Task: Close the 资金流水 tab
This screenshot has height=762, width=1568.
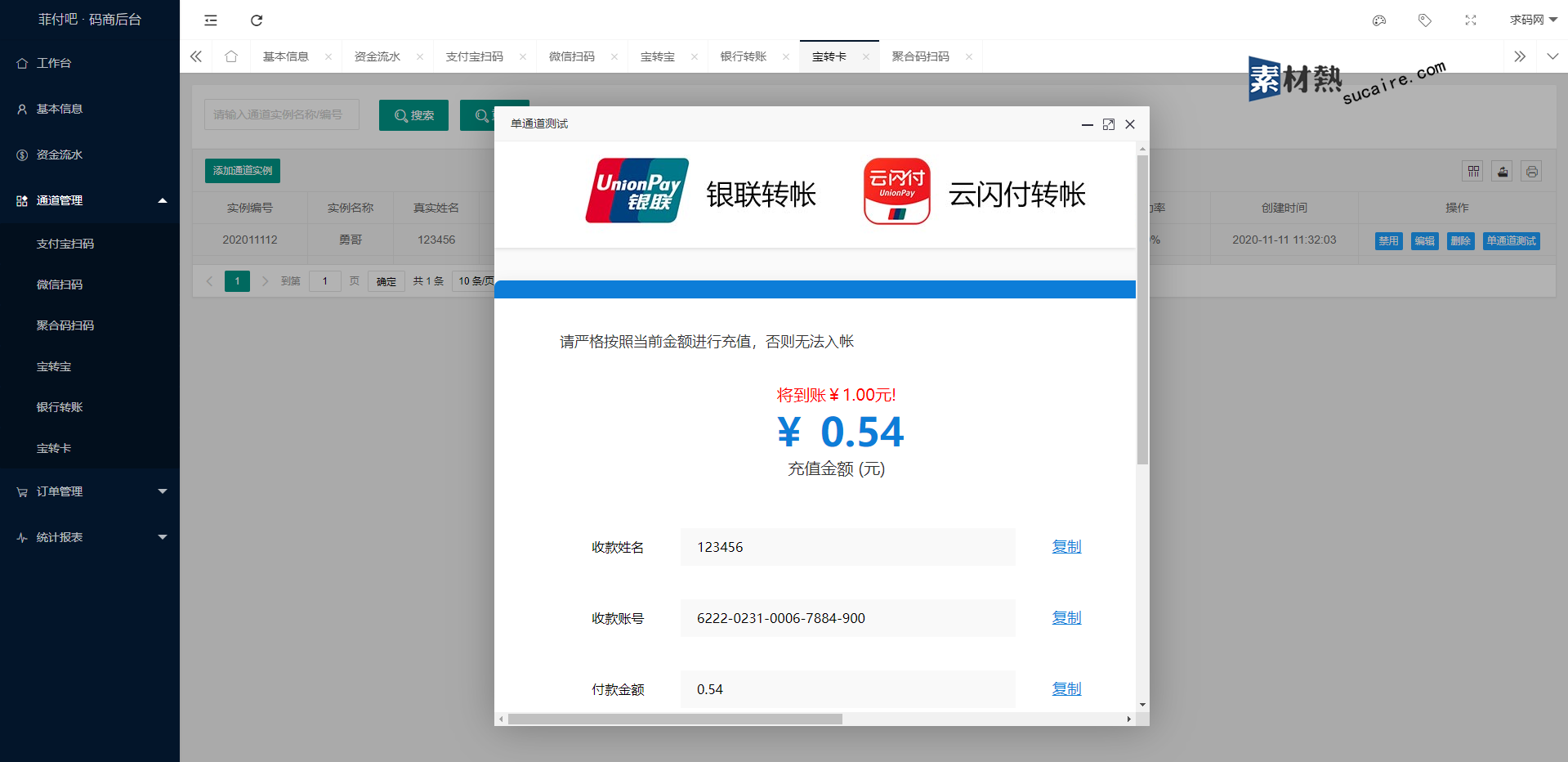Action: coord(420,56)
